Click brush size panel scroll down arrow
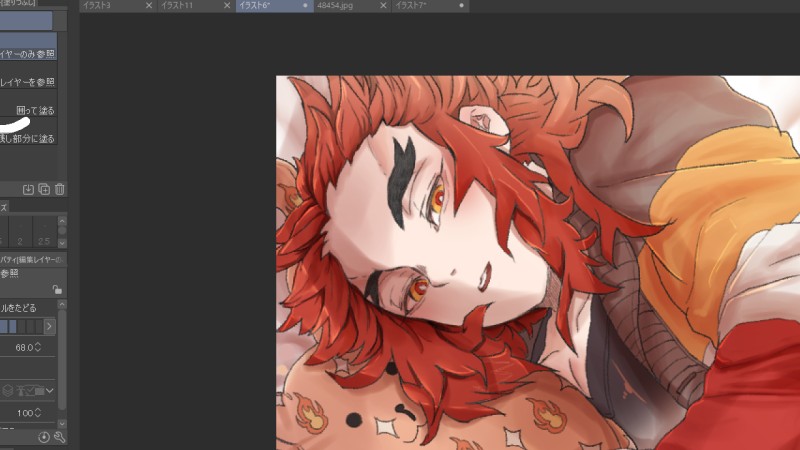Viewport: 800px width, 450px height. [62, 243]
